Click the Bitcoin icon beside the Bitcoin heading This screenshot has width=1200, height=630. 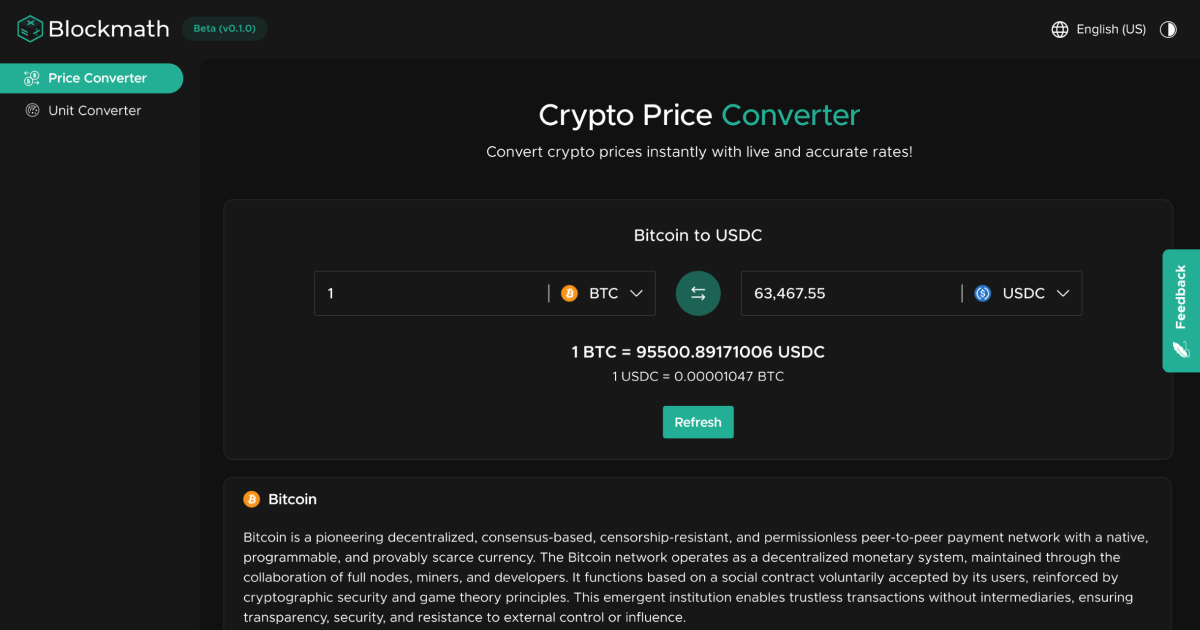(x=252, y=499)
